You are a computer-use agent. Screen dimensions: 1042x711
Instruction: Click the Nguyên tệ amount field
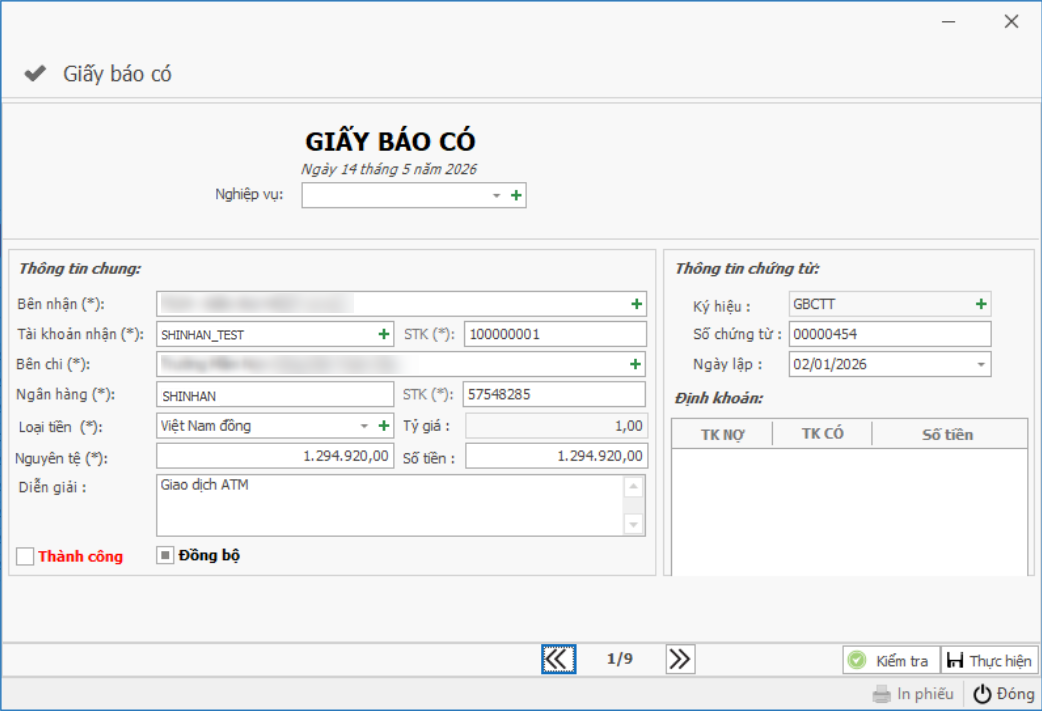coord(275,456)
